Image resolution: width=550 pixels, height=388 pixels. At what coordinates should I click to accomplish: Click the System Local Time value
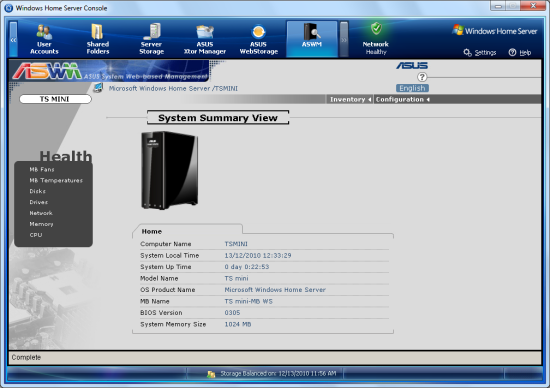coord(258,255)
